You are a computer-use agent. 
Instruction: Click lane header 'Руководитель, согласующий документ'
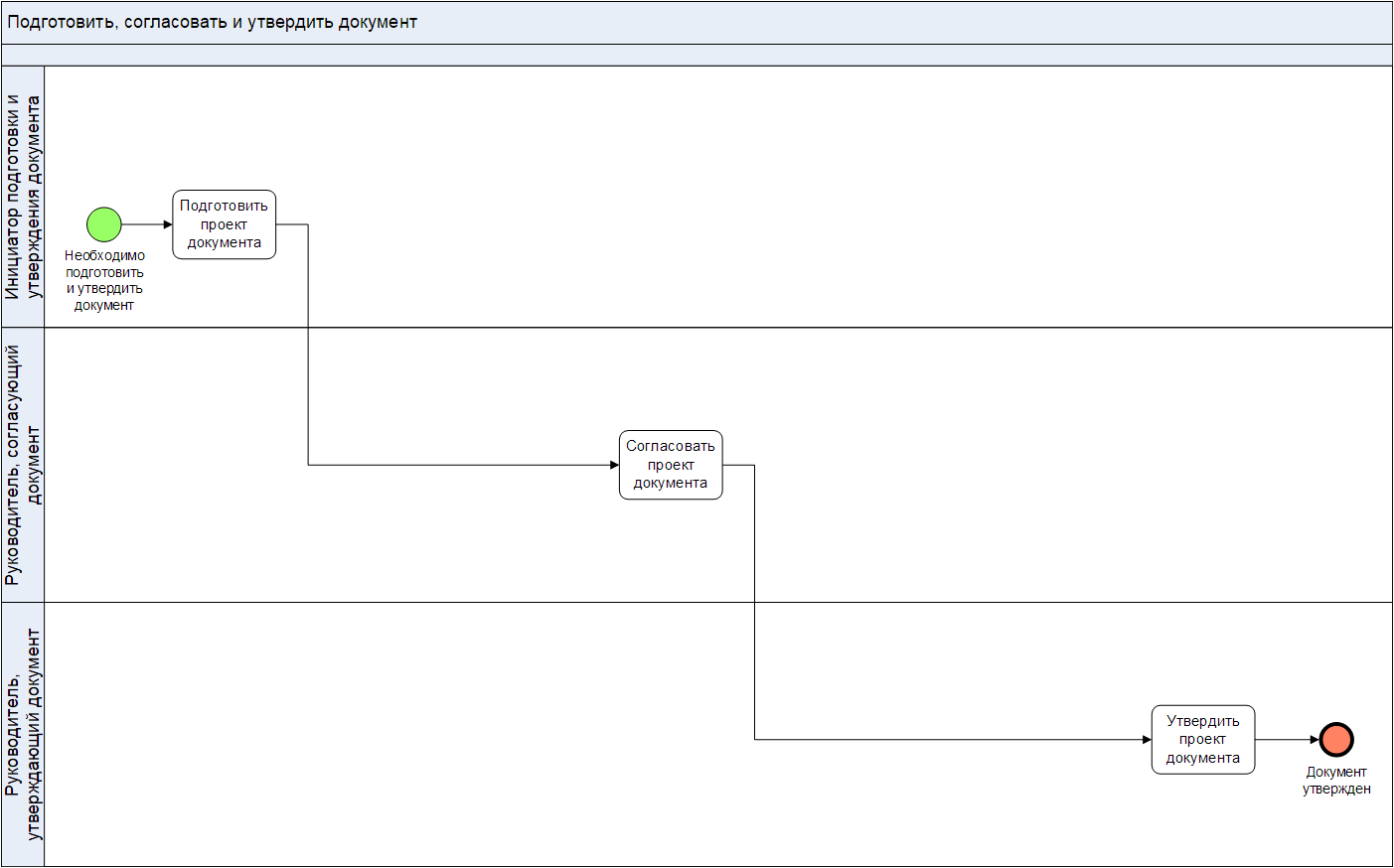click(23, 465)
